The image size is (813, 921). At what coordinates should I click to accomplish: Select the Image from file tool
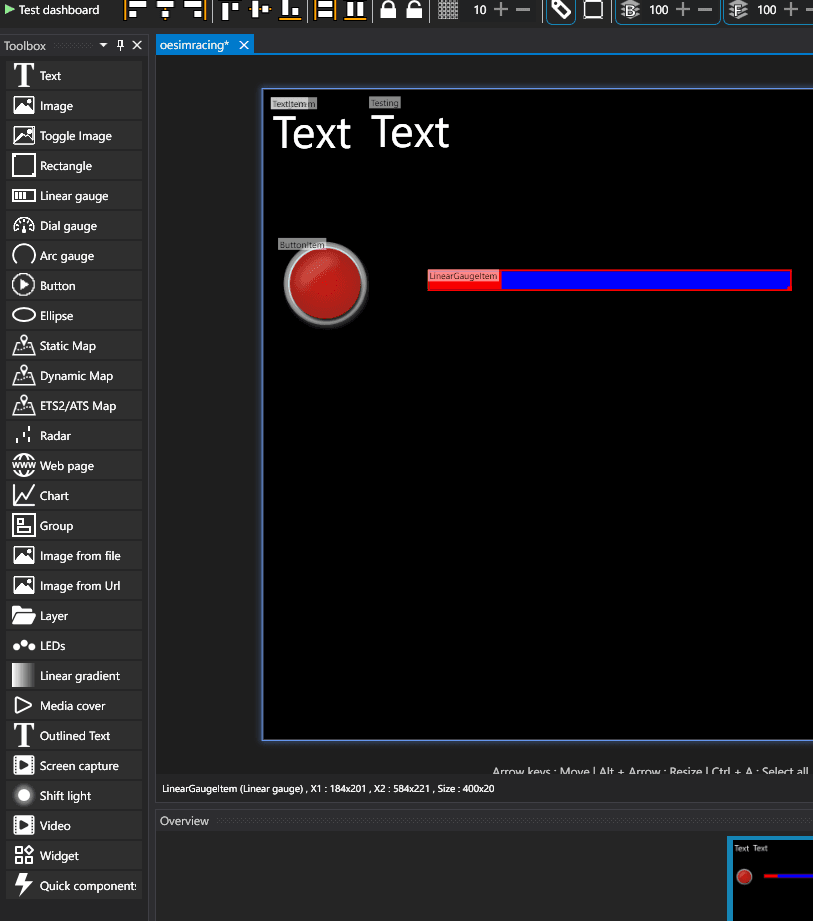coord(74,555)
